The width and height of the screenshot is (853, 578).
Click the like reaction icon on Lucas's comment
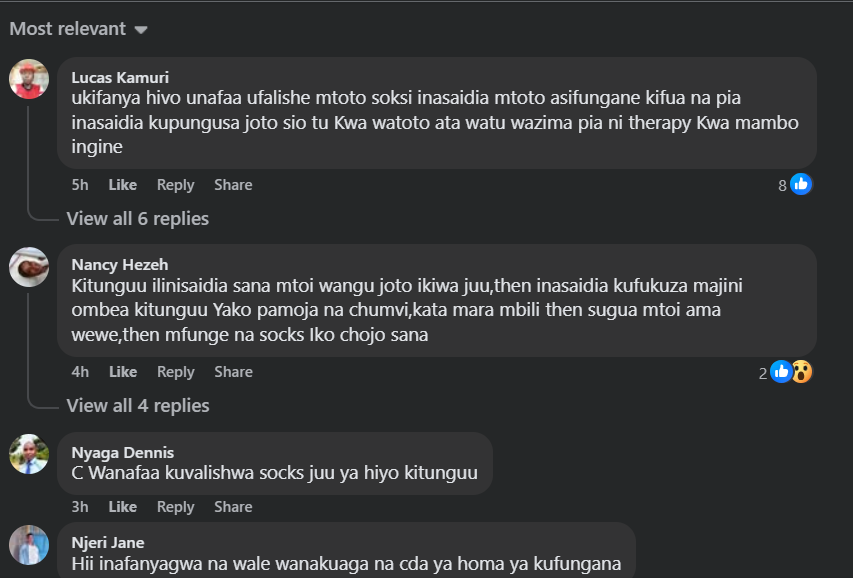[x=800, y=184]
